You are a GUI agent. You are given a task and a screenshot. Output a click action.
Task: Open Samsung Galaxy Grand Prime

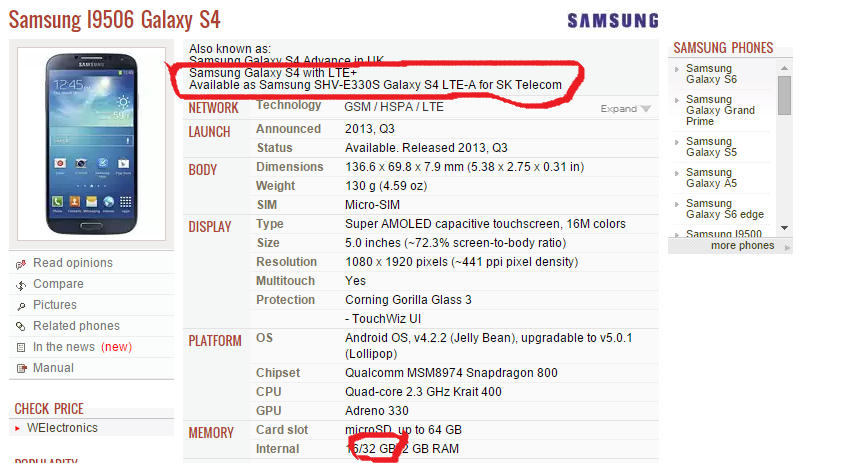(720, 110)
